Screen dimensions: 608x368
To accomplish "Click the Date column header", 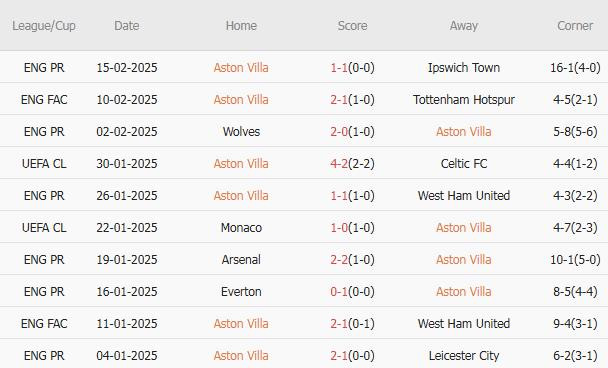I will point(127,26).
